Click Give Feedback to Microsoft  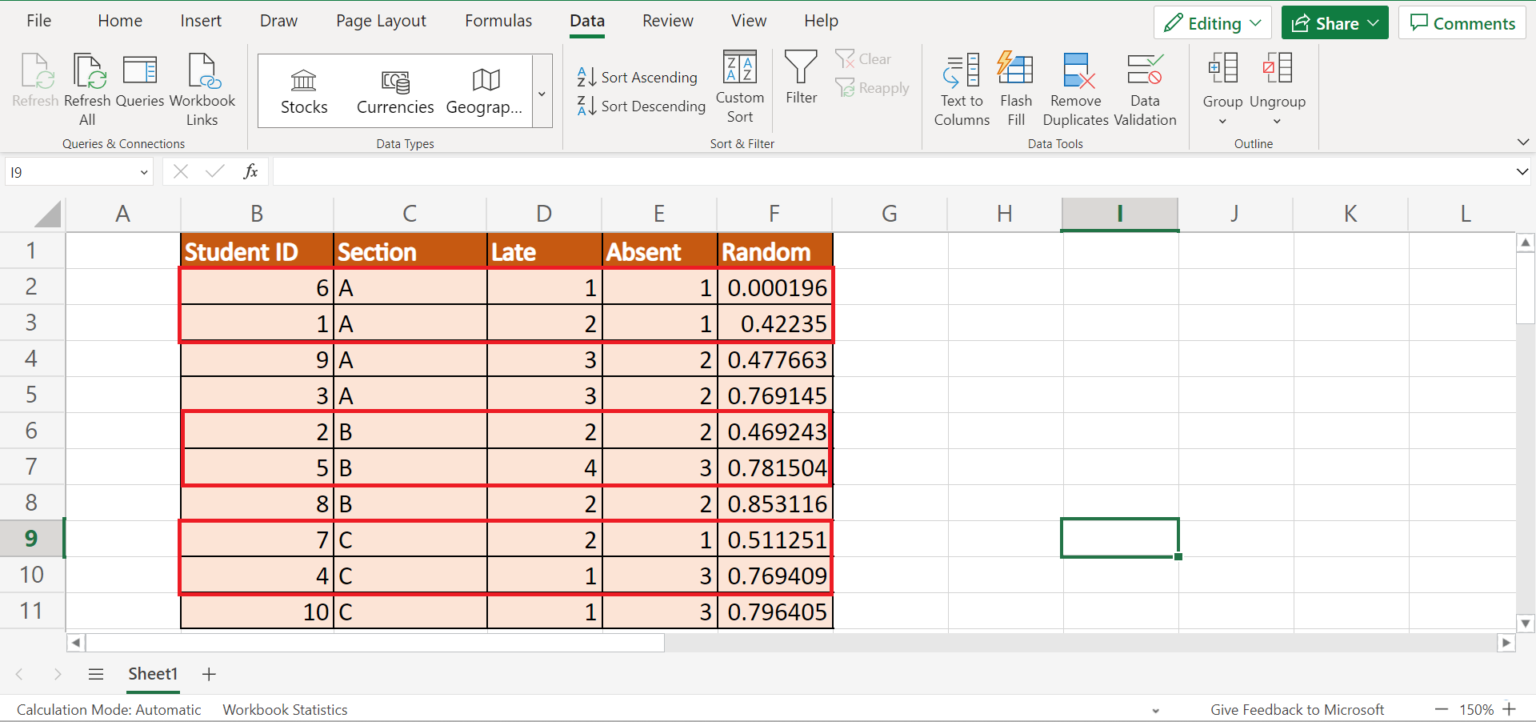pyautogui.click(x=1297, y=709)
